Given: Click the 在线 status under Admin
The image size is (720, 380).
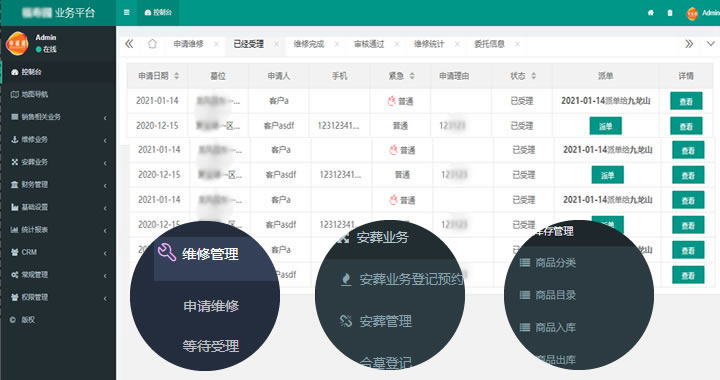Looking at the screenshot, I should pyautogui.click(x=46, y=49).
